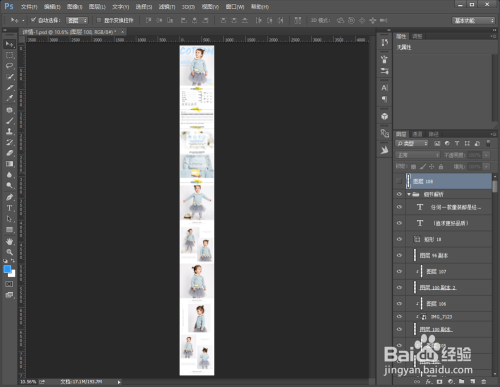The width and height of the screenshot is (500, 387).
Task: Toggle the 自动选择 checkbox
Action: tap(33, 20)
